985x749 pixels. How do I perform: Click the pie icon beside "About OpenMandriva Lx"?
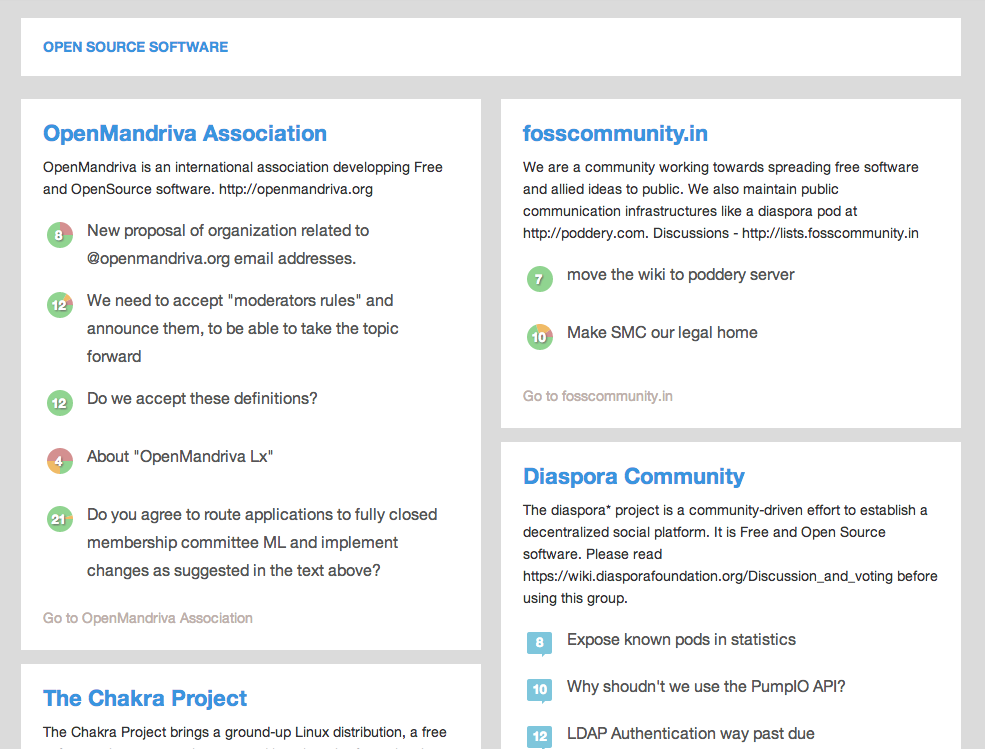(60, 461)
